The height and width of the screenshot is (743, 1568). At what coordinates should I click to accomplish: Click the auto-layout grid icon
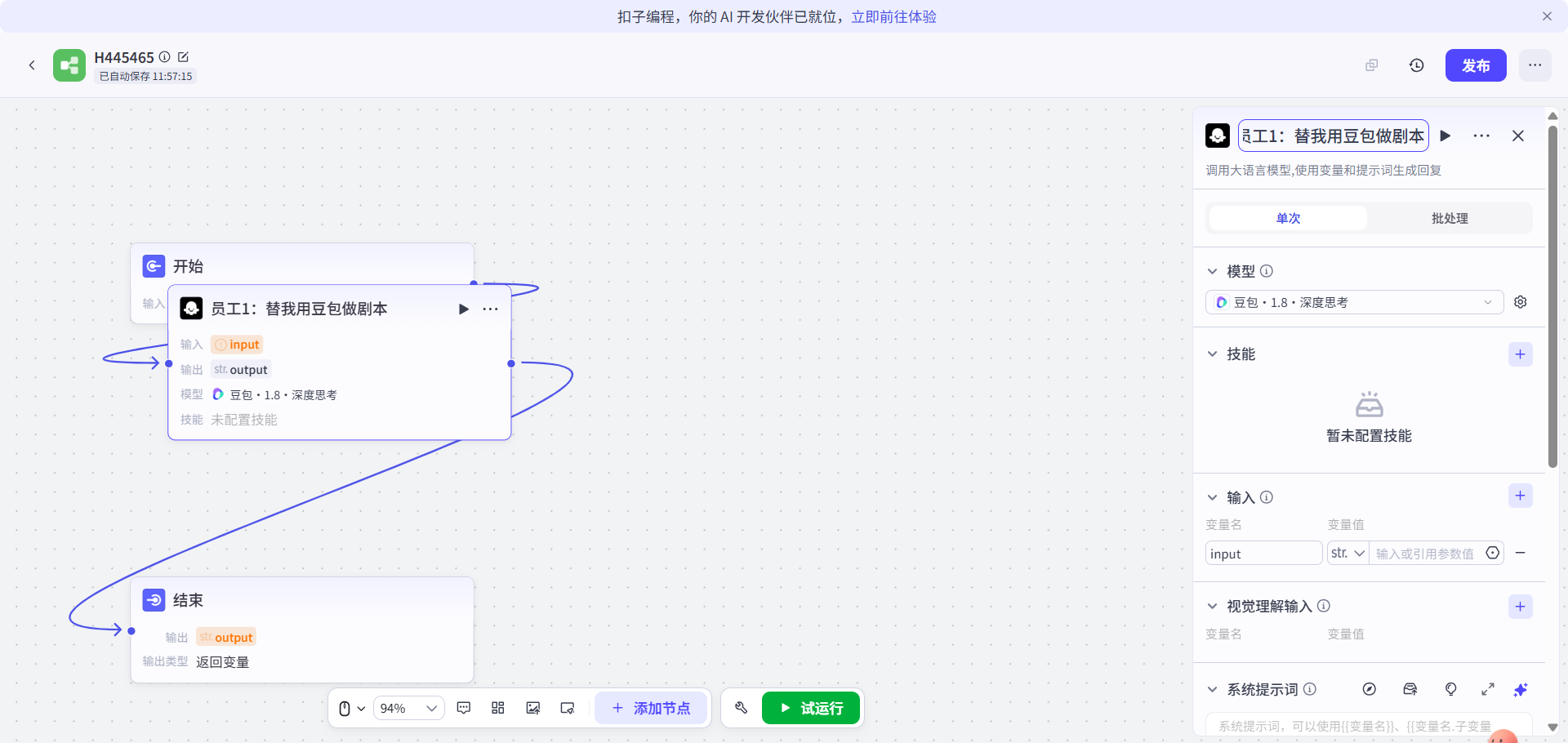(498, 708)
